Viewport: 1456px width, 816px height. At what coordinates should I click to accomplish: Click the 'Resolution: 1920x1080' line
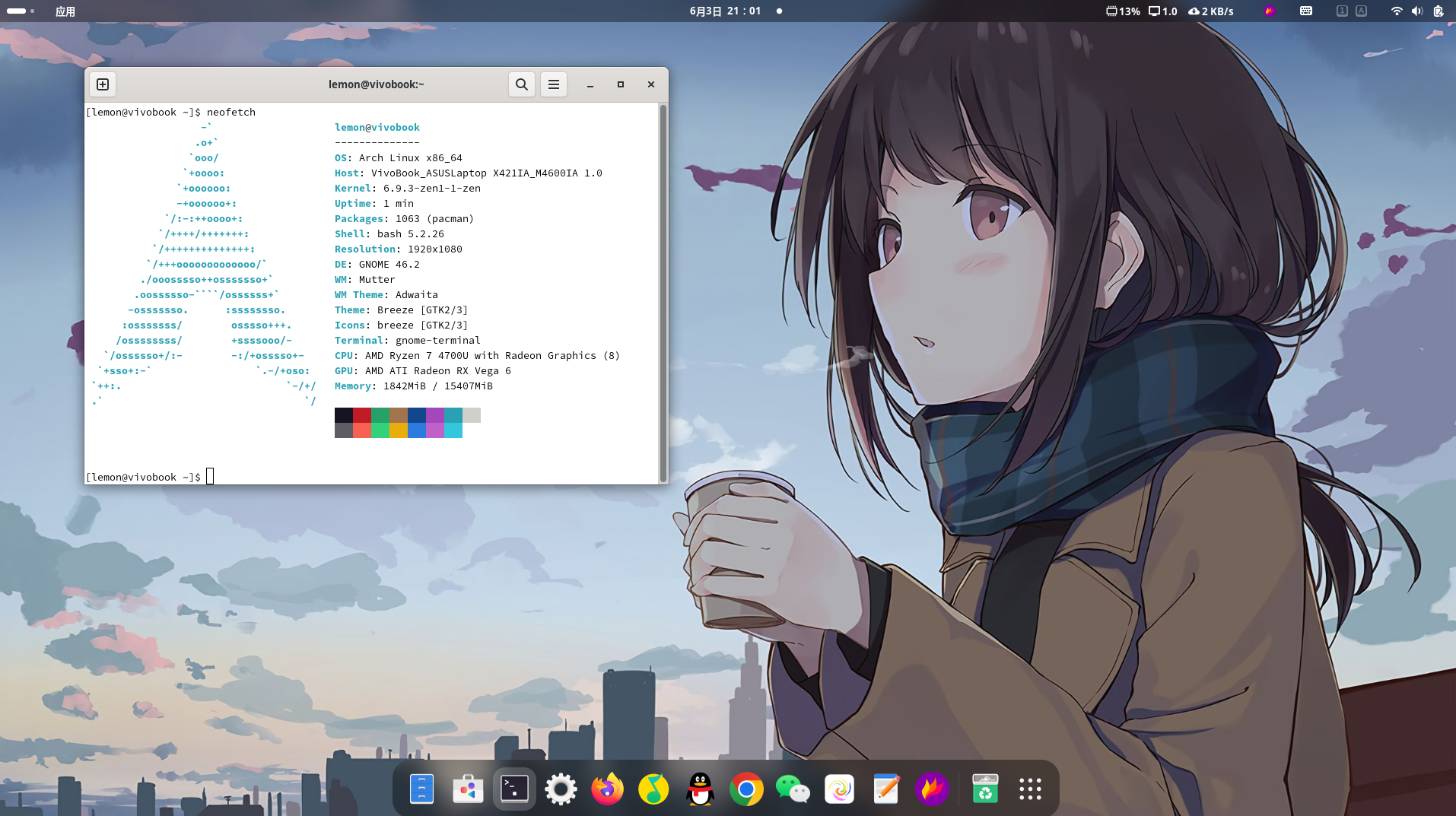pos(399,249)
